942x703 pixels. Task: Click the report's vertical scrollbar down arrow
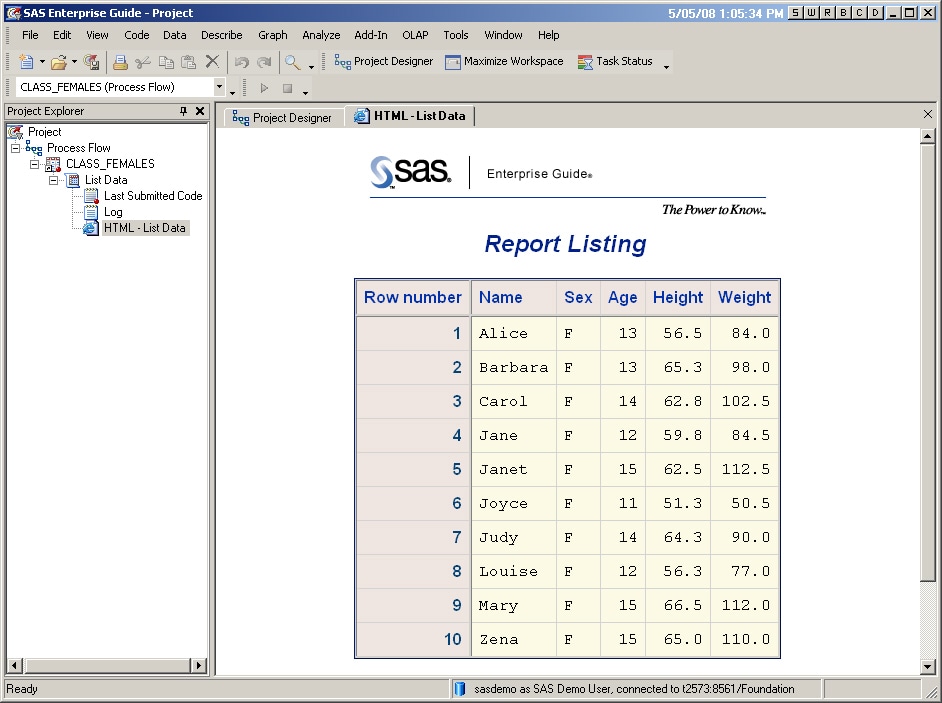tap(927, 666)
